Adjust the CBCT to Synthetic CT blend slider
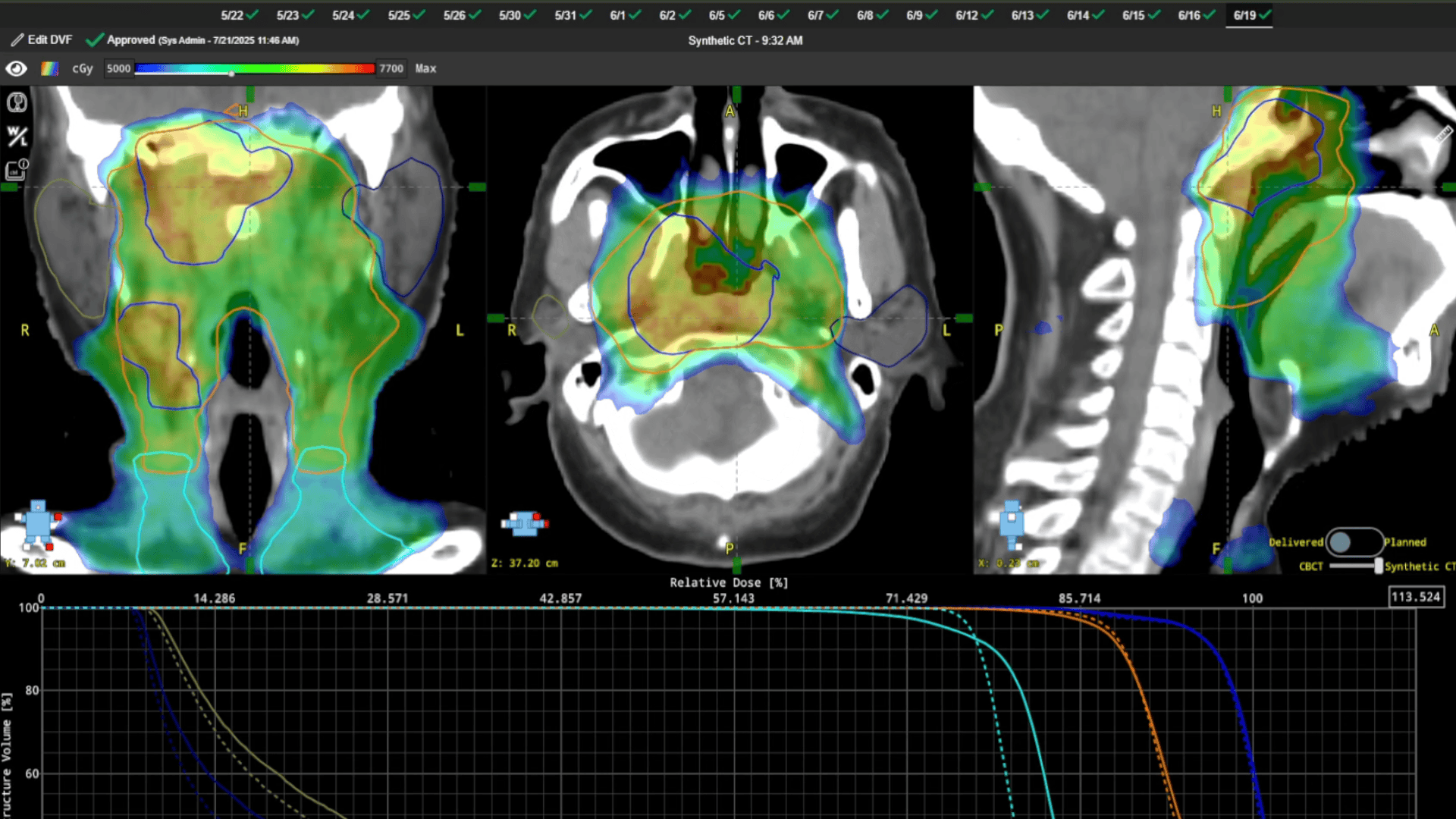Image resolution: width=1456 pixels, height=819 pixels. (1378, 566)
